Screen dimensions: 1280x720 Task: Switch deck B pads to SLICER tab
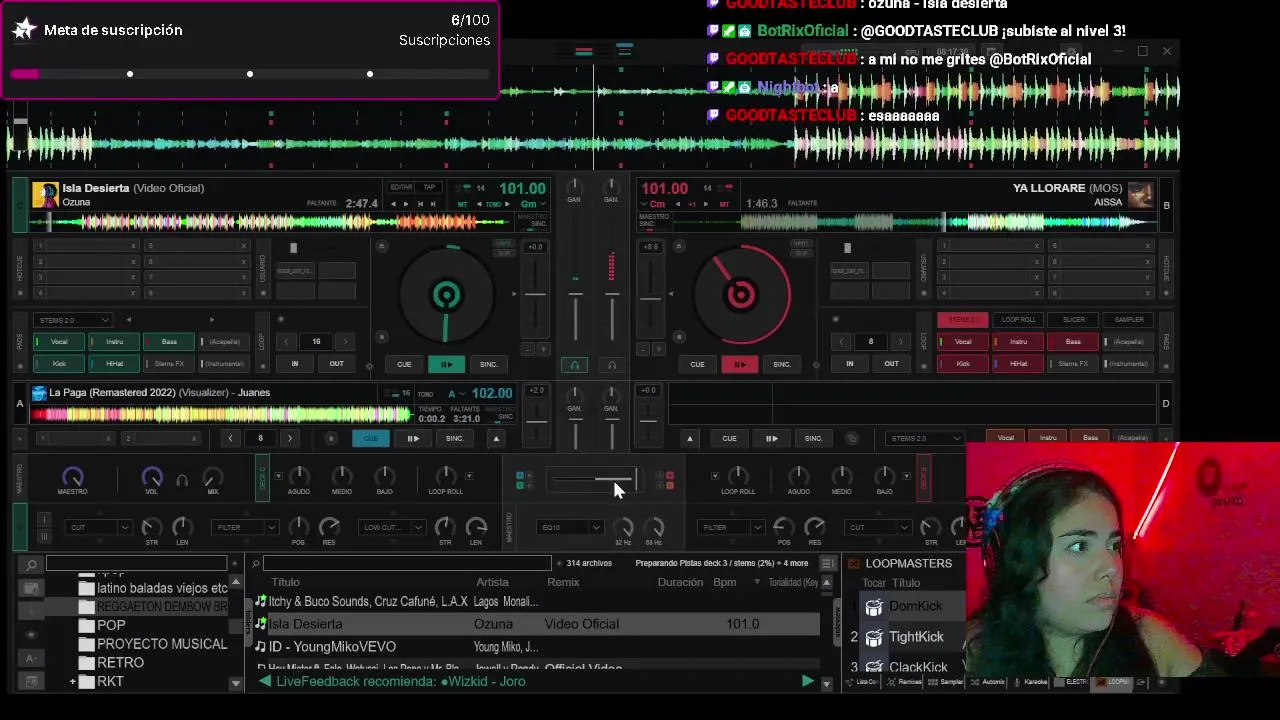click(1074, 320)
